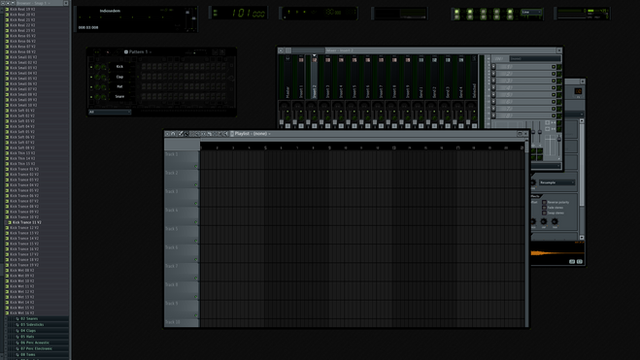
Task: Select the Hat channel button
Action: pos(120,87)
